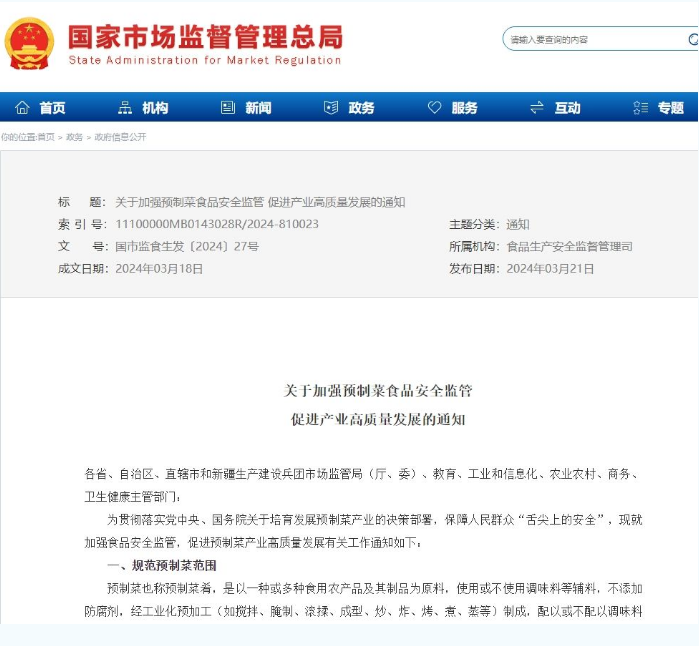Screen dimensions: 699x646
Task: Open the 首页 navigation menu item
Action: click(53, 108)
